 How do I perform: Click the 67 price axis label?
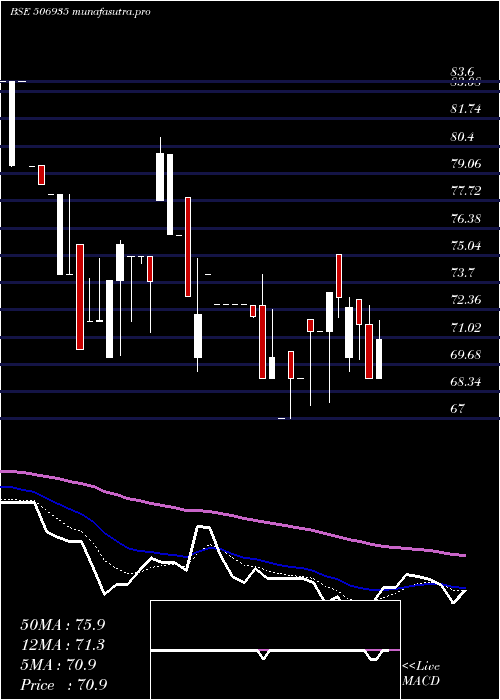[x=458, y=408]
